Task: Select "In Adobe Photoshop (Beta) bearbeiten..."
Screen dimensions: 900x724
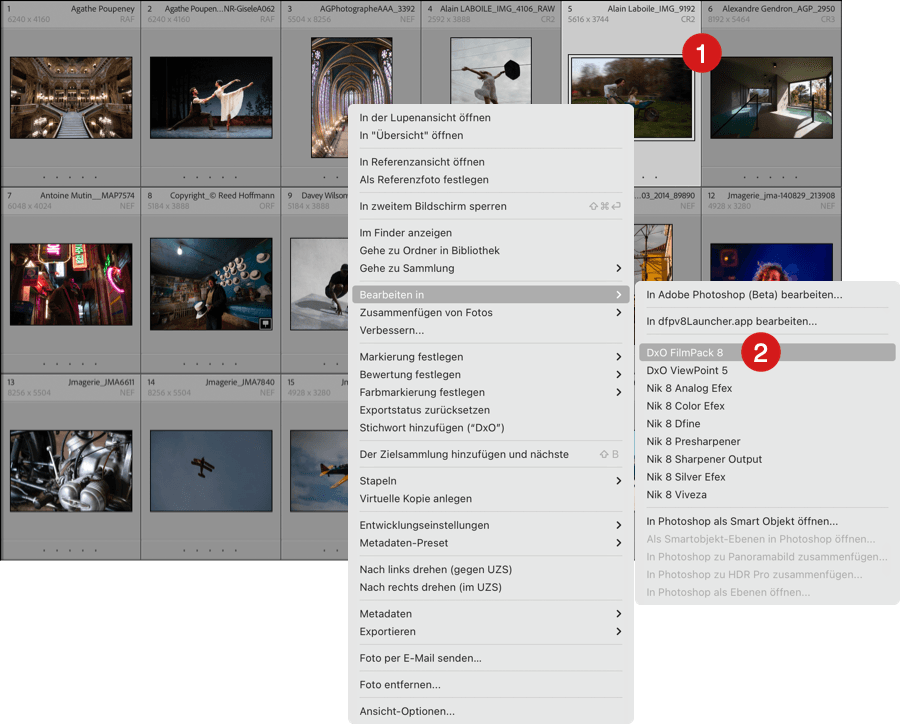Action: (x=744, y=295)
